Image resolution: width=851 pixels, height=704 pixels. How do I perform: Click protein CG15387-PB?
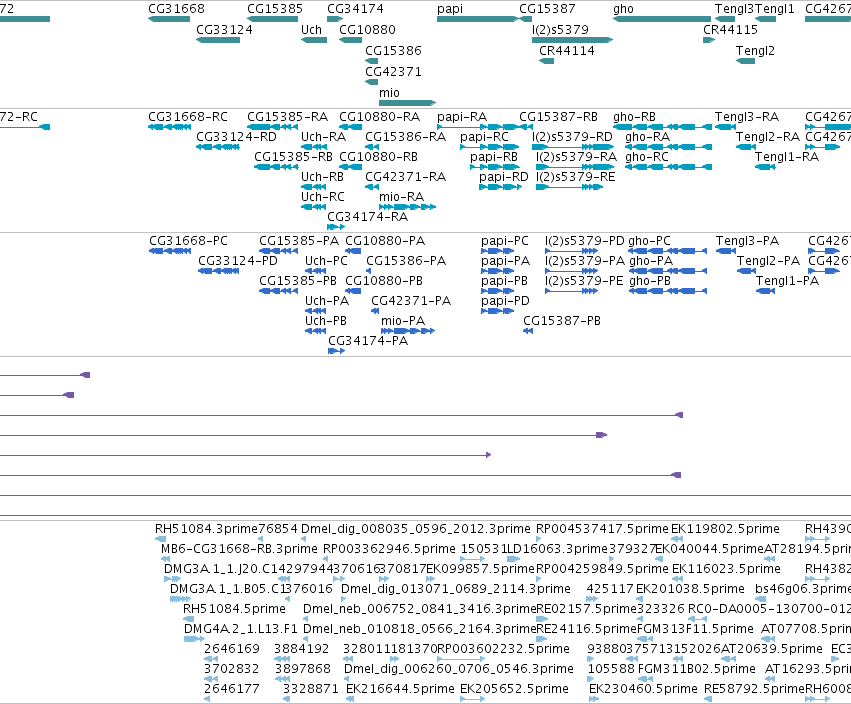pos(562,321)
